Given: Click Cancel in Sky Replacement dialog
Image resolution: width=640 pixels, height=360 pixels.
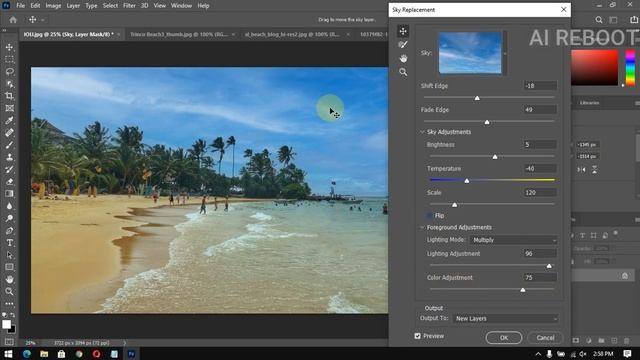Looking at the screenshot, I should click(x=545, y=338).
